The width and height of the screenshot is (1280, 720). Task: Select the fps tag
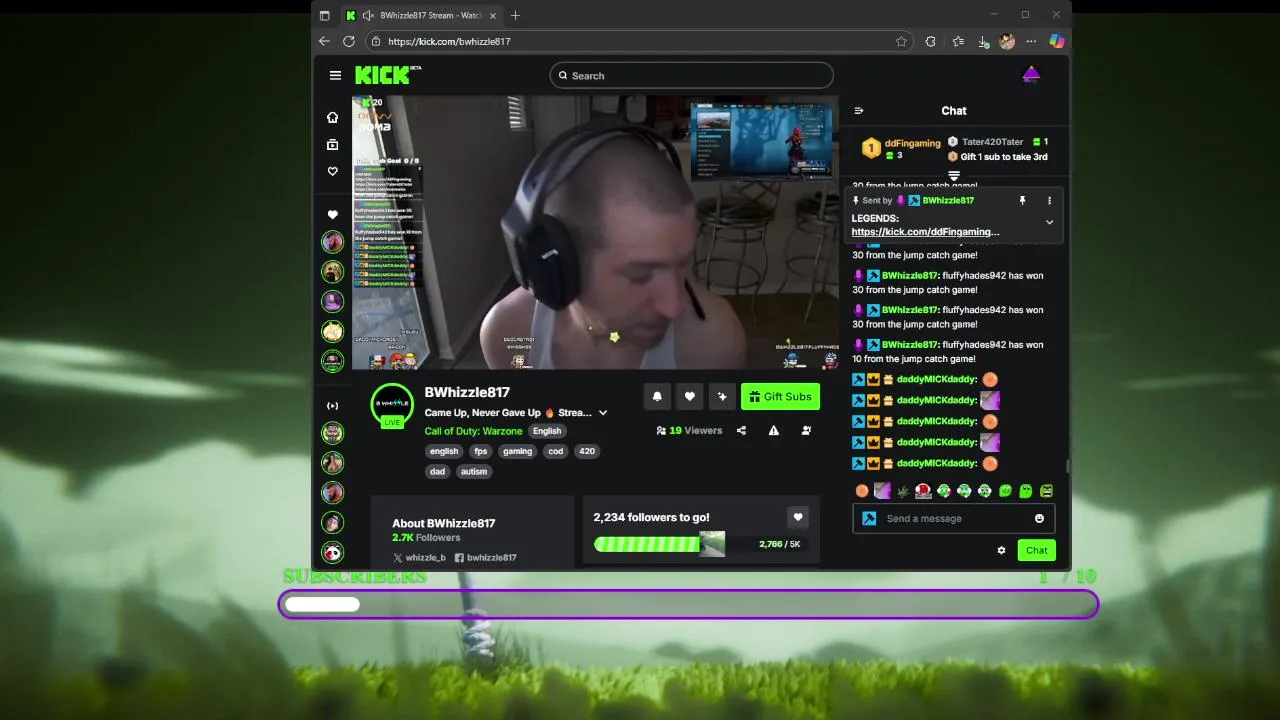481,451
